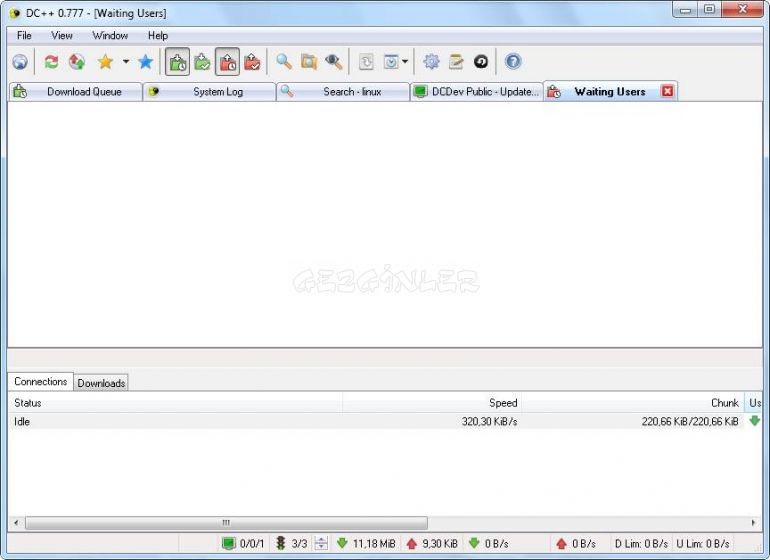770x560 pixels.
Task: Open the Window menu
Action: (x=110, y=35)
